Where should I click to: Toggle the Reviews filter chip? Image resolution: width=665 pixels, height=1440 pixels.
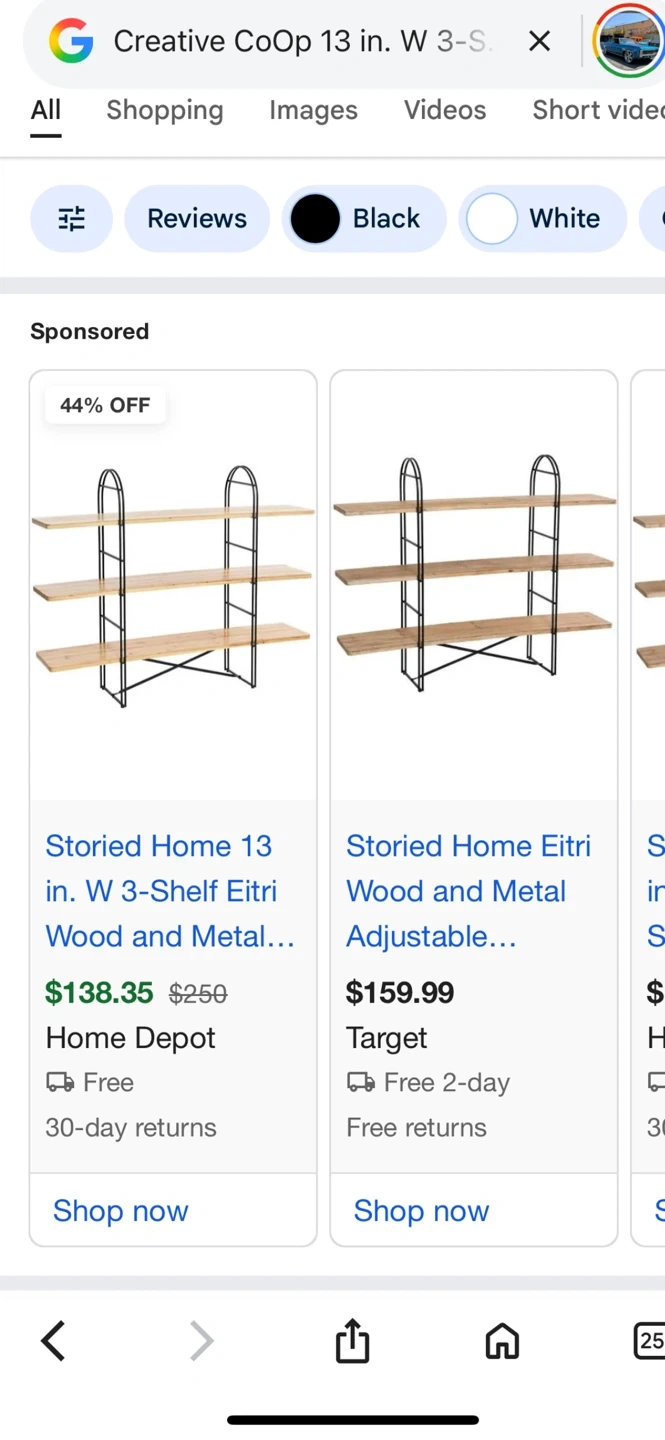(x=197, y=219)
